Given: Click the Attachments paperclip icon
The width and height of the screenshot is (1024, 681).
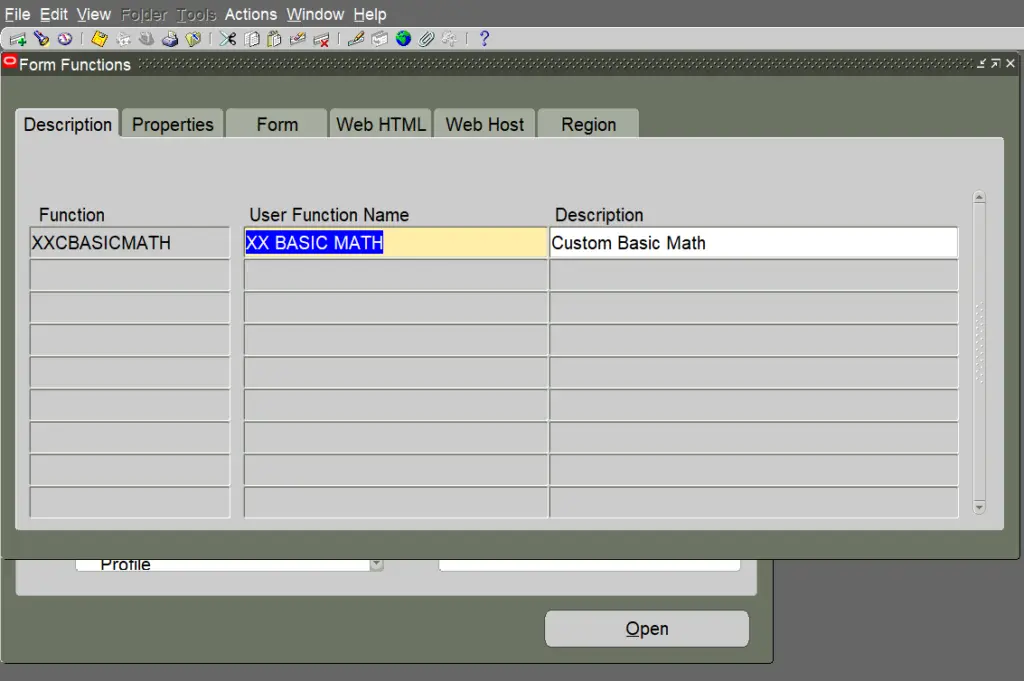Looking at the screenshot, I should click(427, 39).
